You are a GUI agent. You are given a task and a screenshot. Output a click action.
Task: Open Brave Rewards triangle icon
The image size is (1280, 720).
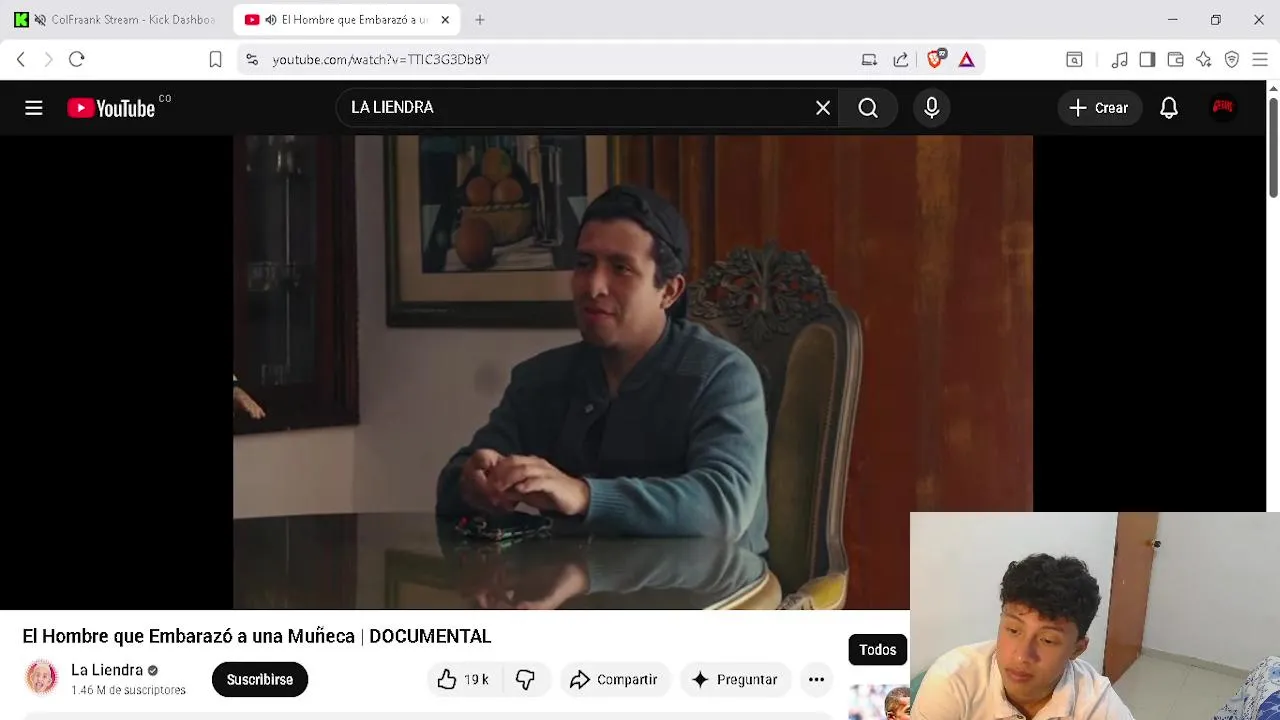pyautogui.click(x=966, y=60)
